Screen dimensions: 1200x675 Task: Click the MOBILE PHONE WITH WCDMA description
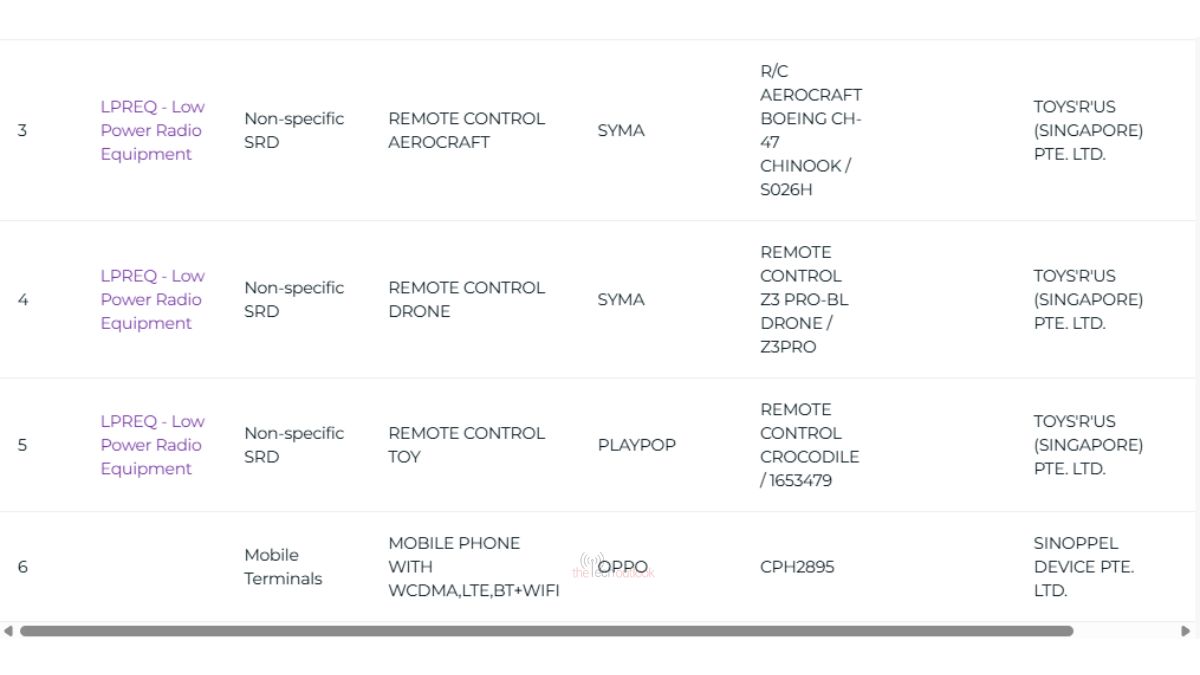coord(473,567)
